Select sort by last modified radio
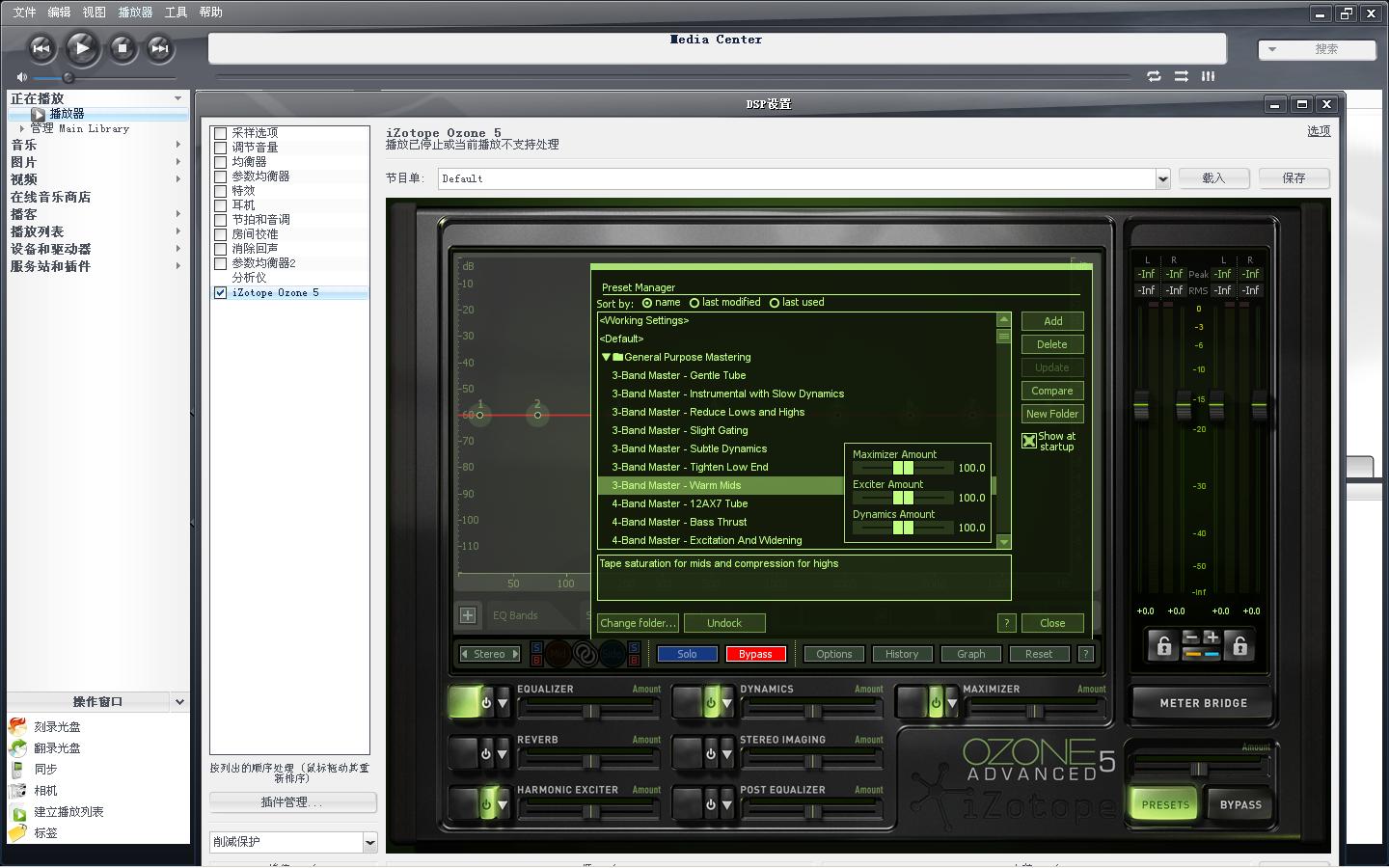Image resolution: width=1389 pixels, height=868 pixels. point(694,303)
